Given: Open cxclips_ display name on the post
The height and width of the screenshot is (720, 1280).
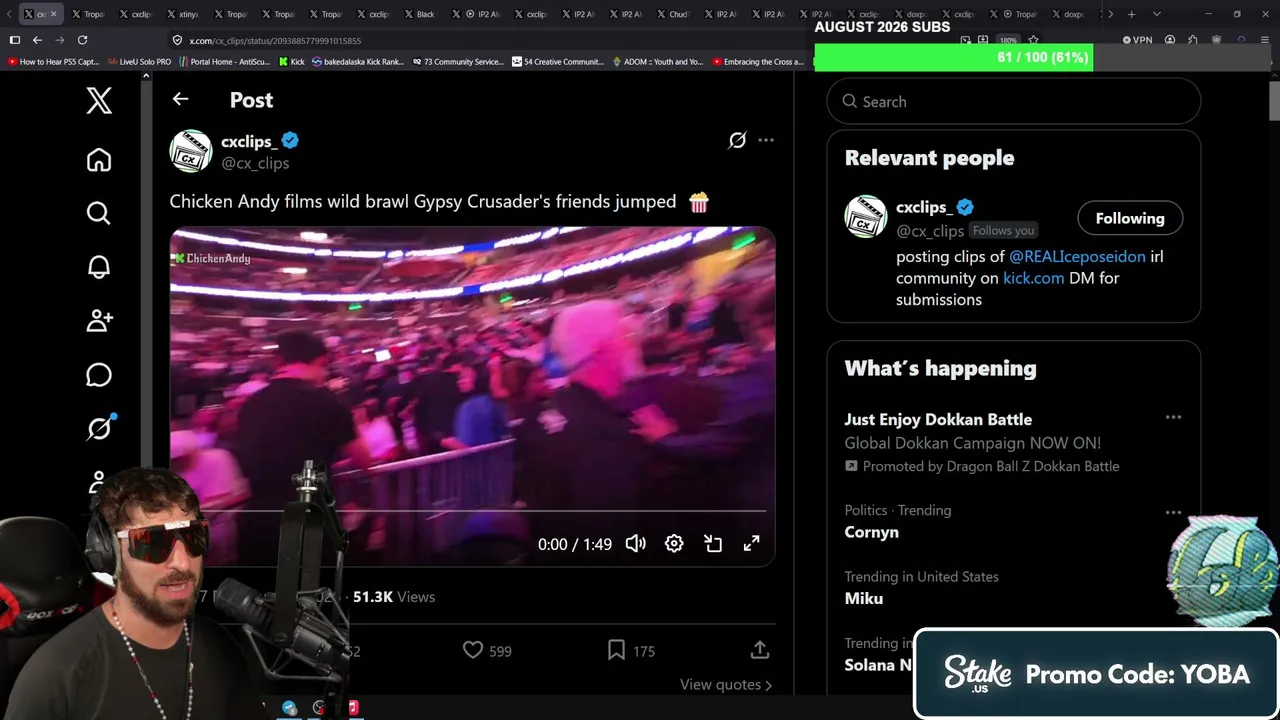Looking at the screenshot, I should click(249, 141).
